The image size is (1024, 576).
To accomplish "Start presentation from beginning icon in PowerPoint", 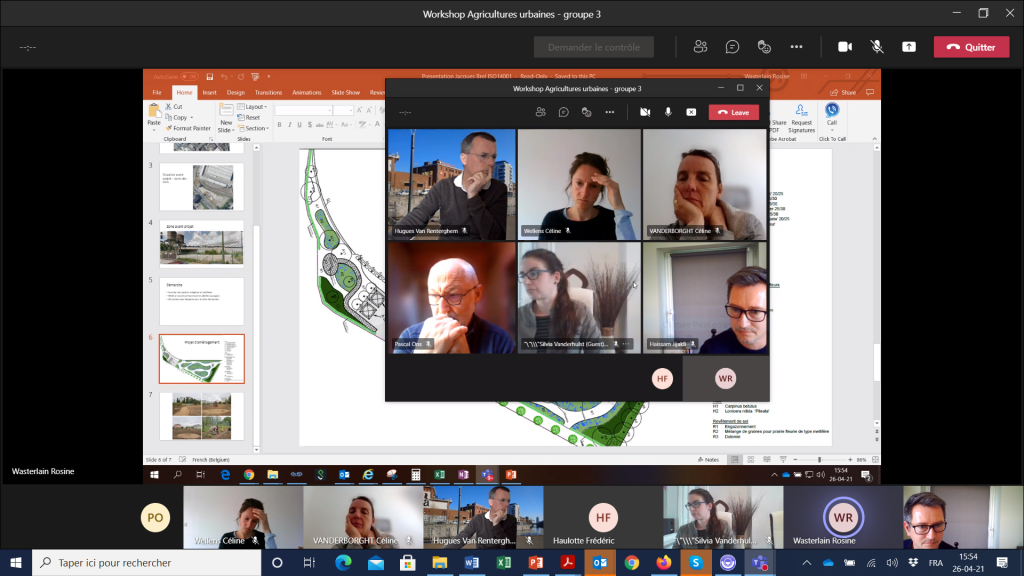I will pyautogui.click(x=255, y=76).
